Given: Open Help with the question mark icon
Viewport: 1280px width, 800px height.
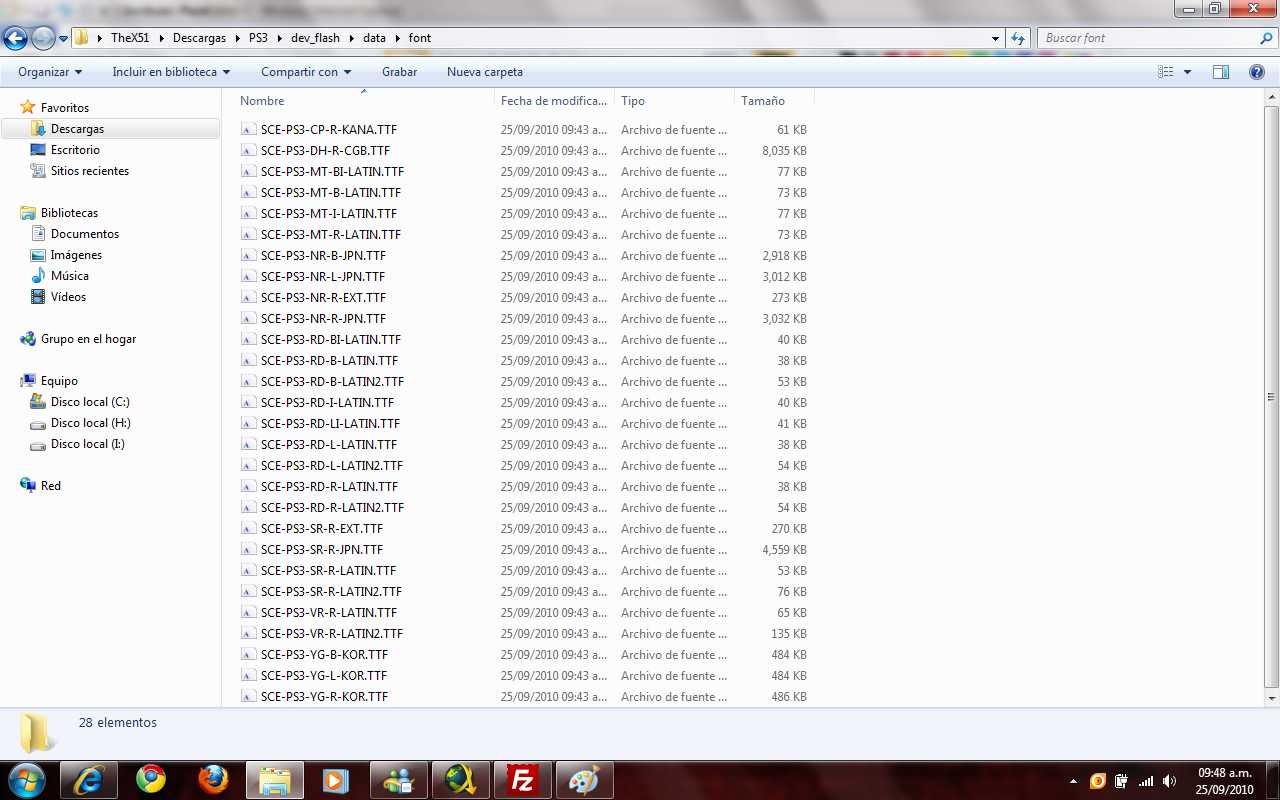Looking at the screenshot, I should click(1257, 72).
